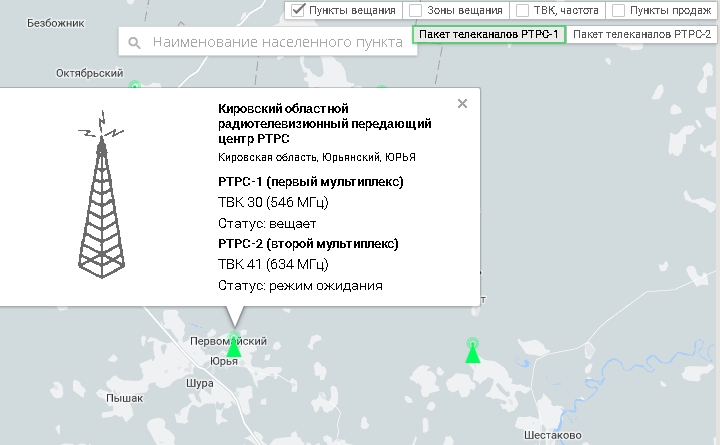
Task: Select the Пакет телеканалов РТРС-1 tab
Action: [489, 34]
